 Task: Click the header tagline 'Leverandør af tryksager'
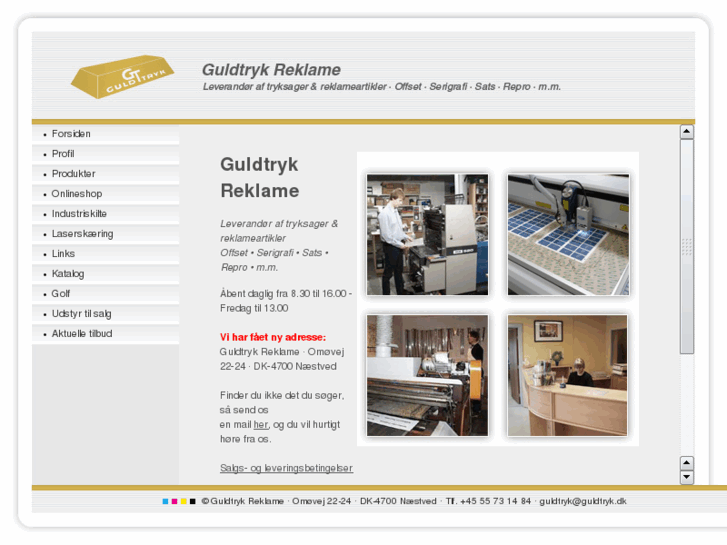(x=382, y=87)
